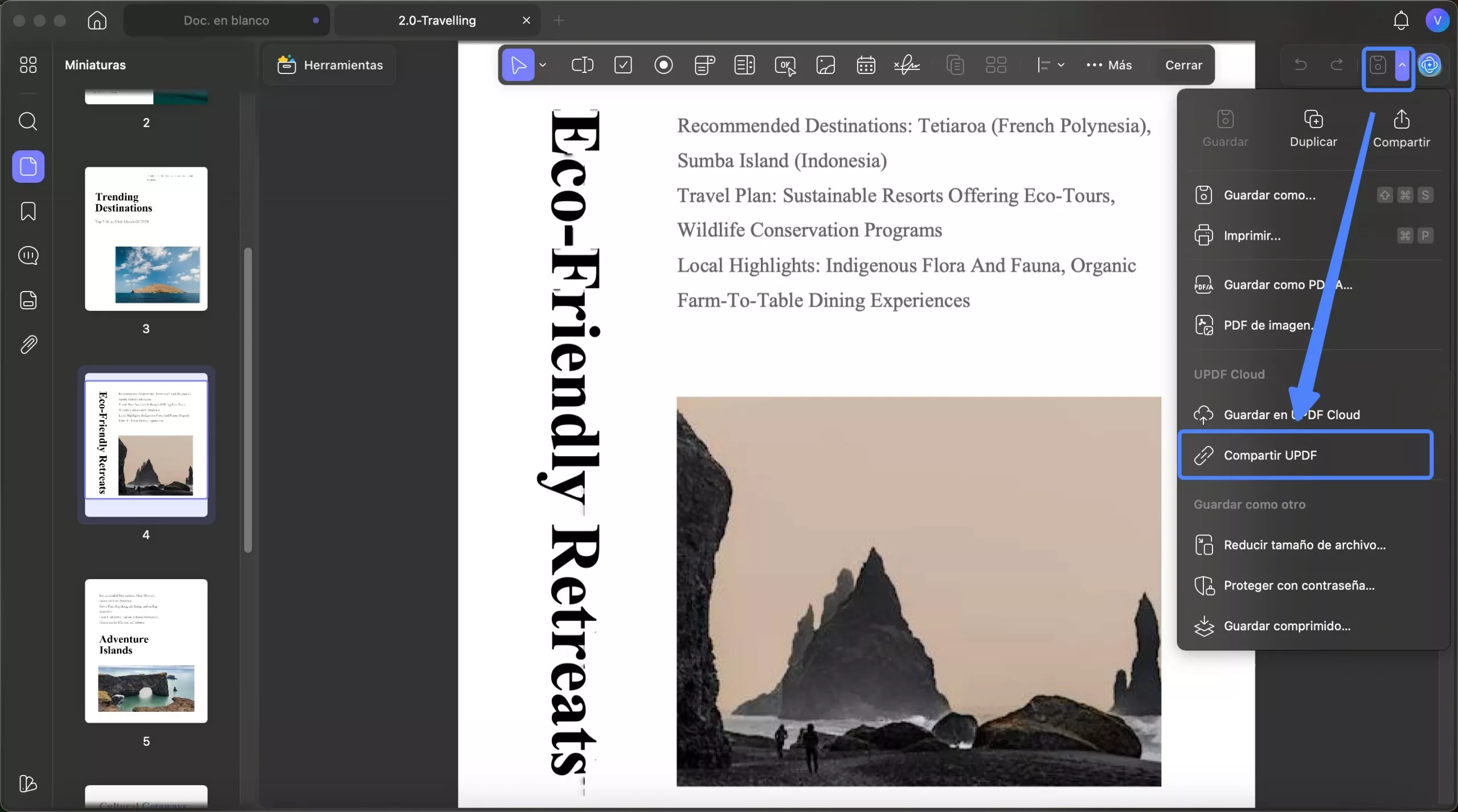Select the arrow pointer tool
The height and width of the screenshot is (812, 1458).
click(518, 65)
